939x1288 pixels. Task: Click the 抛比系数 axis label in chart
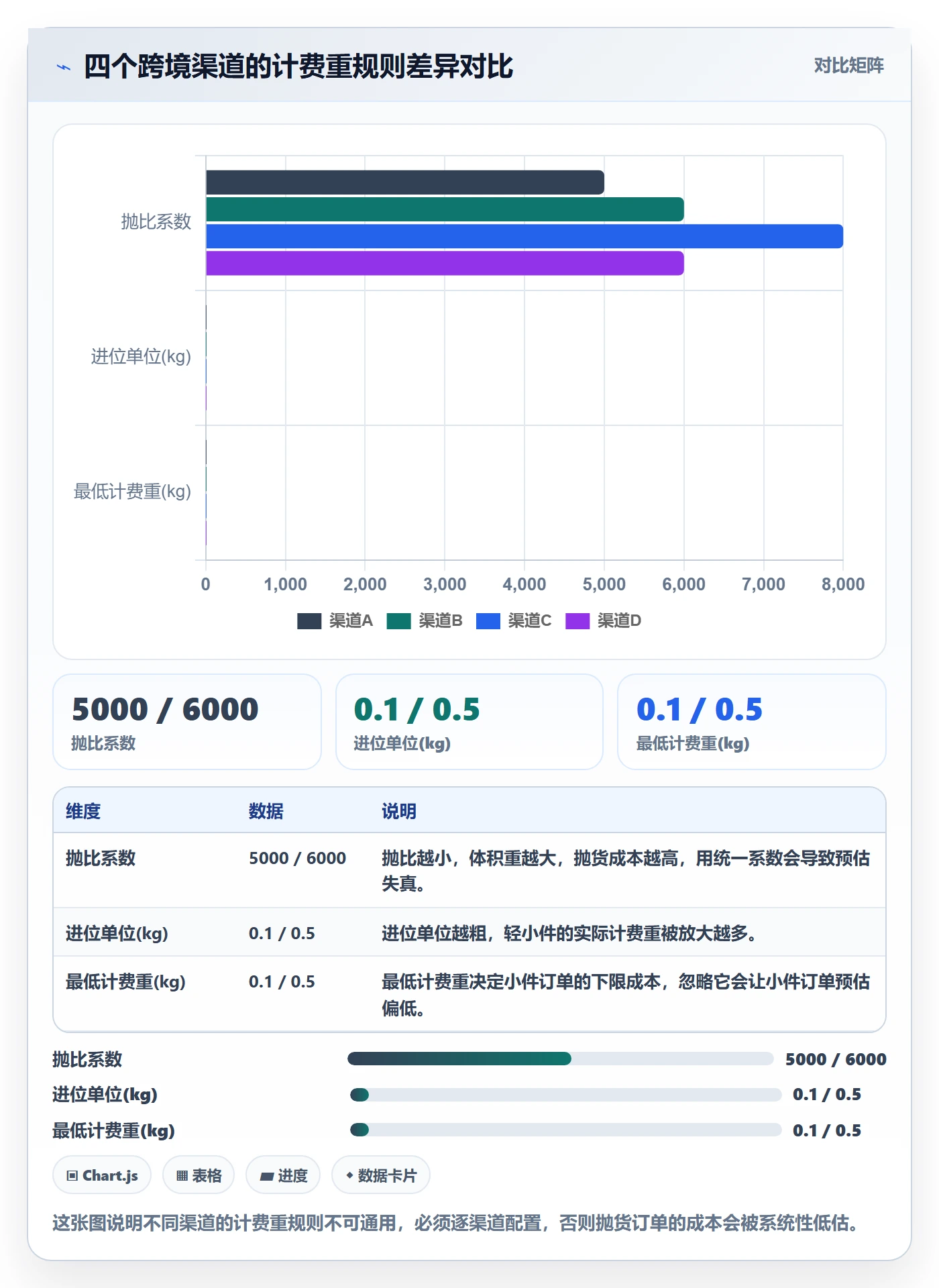coord(156,222)
